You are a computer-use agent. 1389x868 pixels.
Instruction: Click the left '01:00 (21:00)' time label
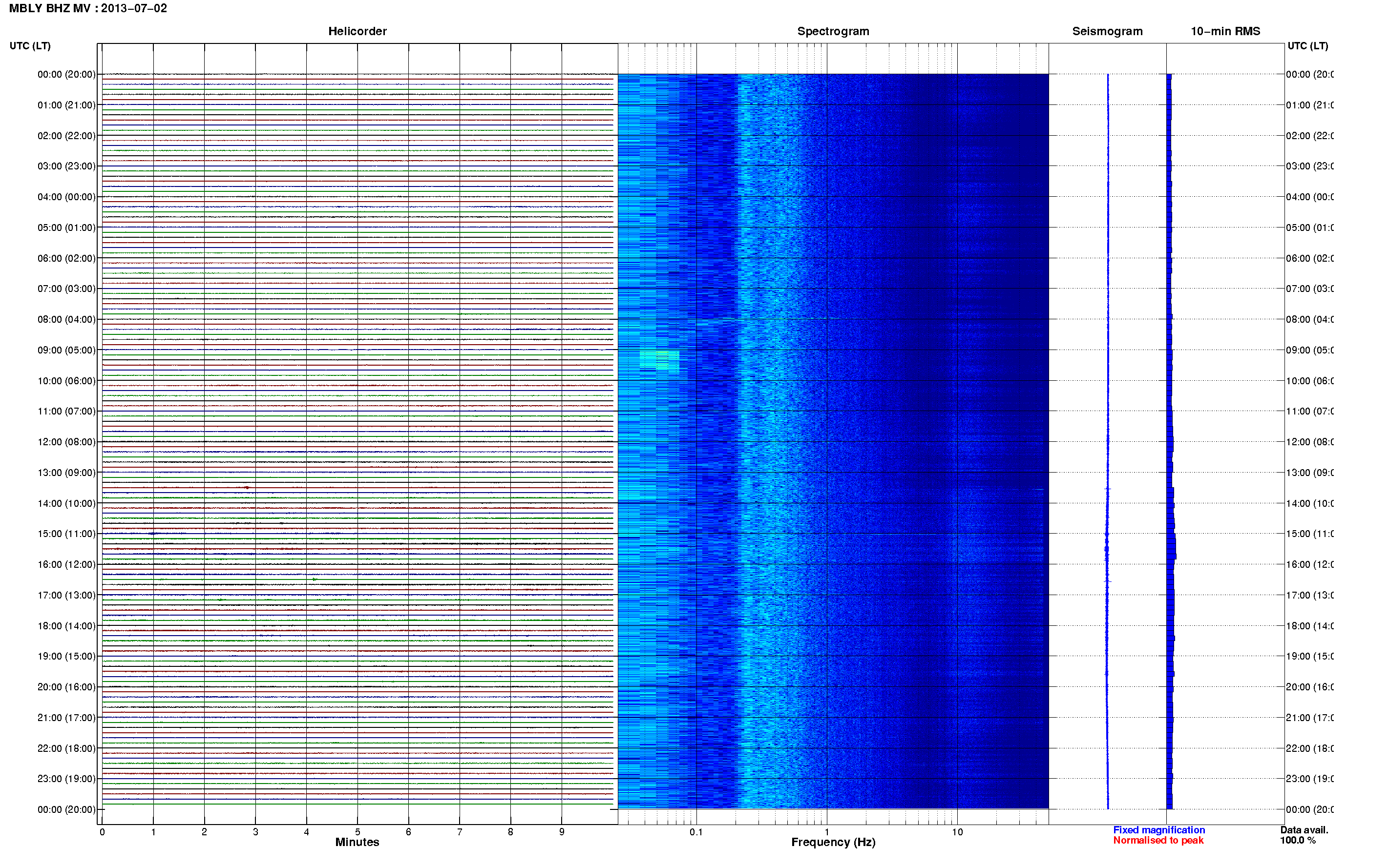point(66,105)
